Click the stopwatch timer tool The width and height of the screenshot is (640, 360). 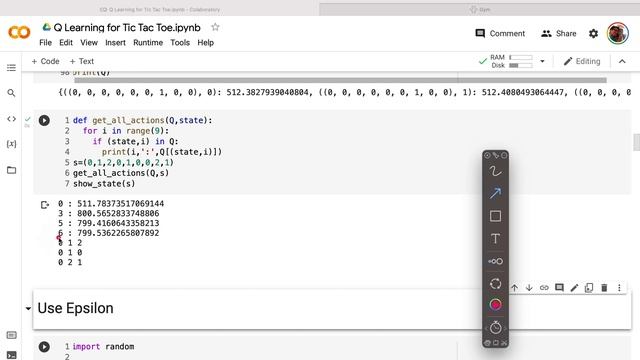(495, 327)
